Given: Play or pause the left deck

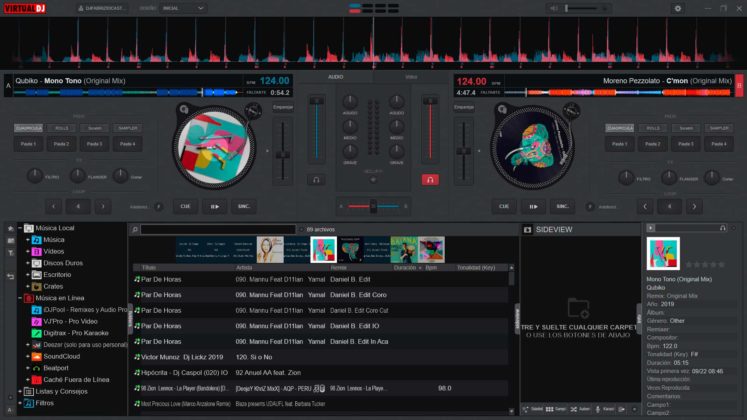Looking at the screenshot, I should point(215,206).
